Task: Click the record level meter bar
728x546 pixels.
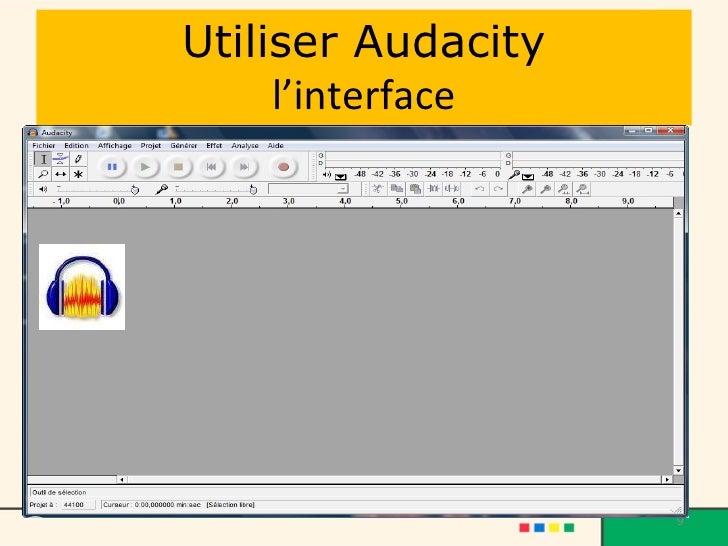Action: pyautogui.click(x=598, y=159)
